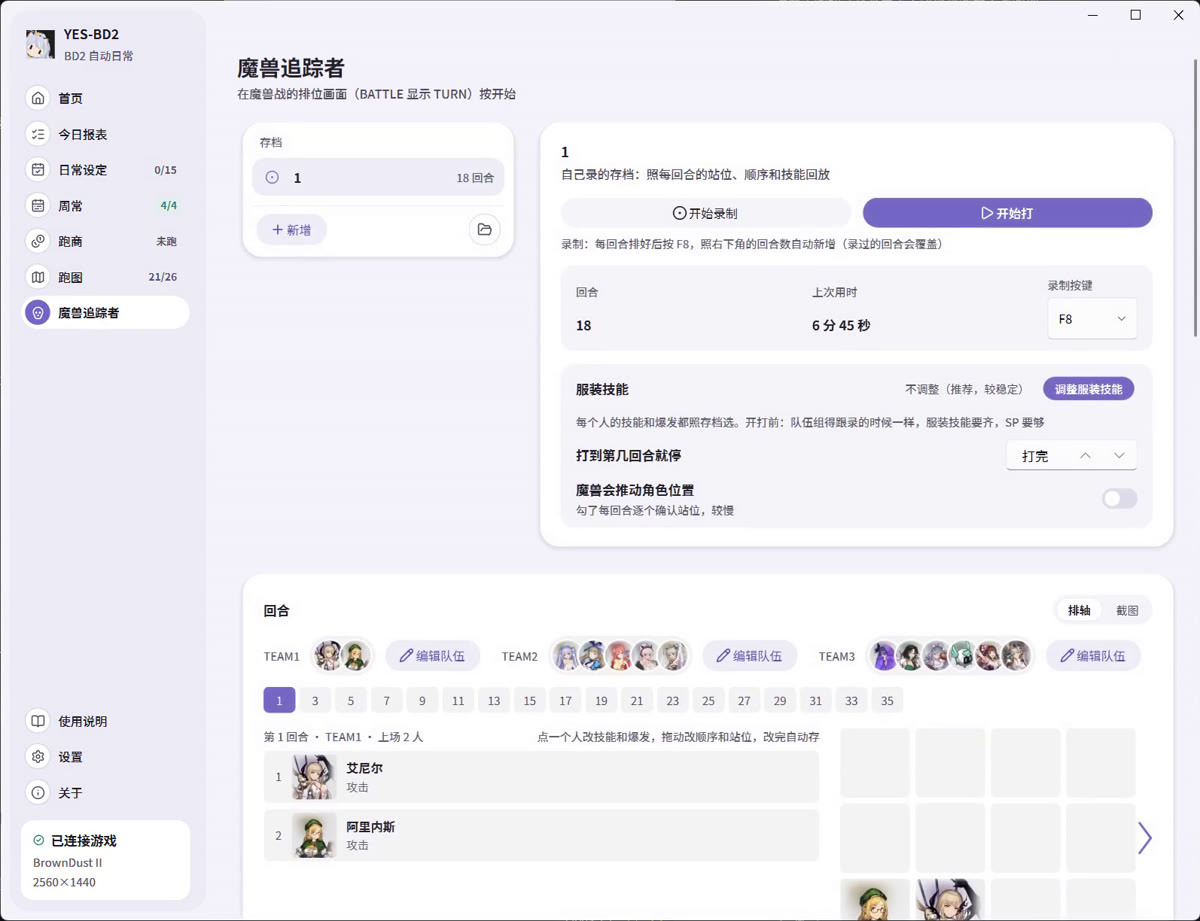This screenshot has width=1200, height=921.
Task: Click the 魔兽追踪者 purple sidebar icon
Action: coord(38,313)
